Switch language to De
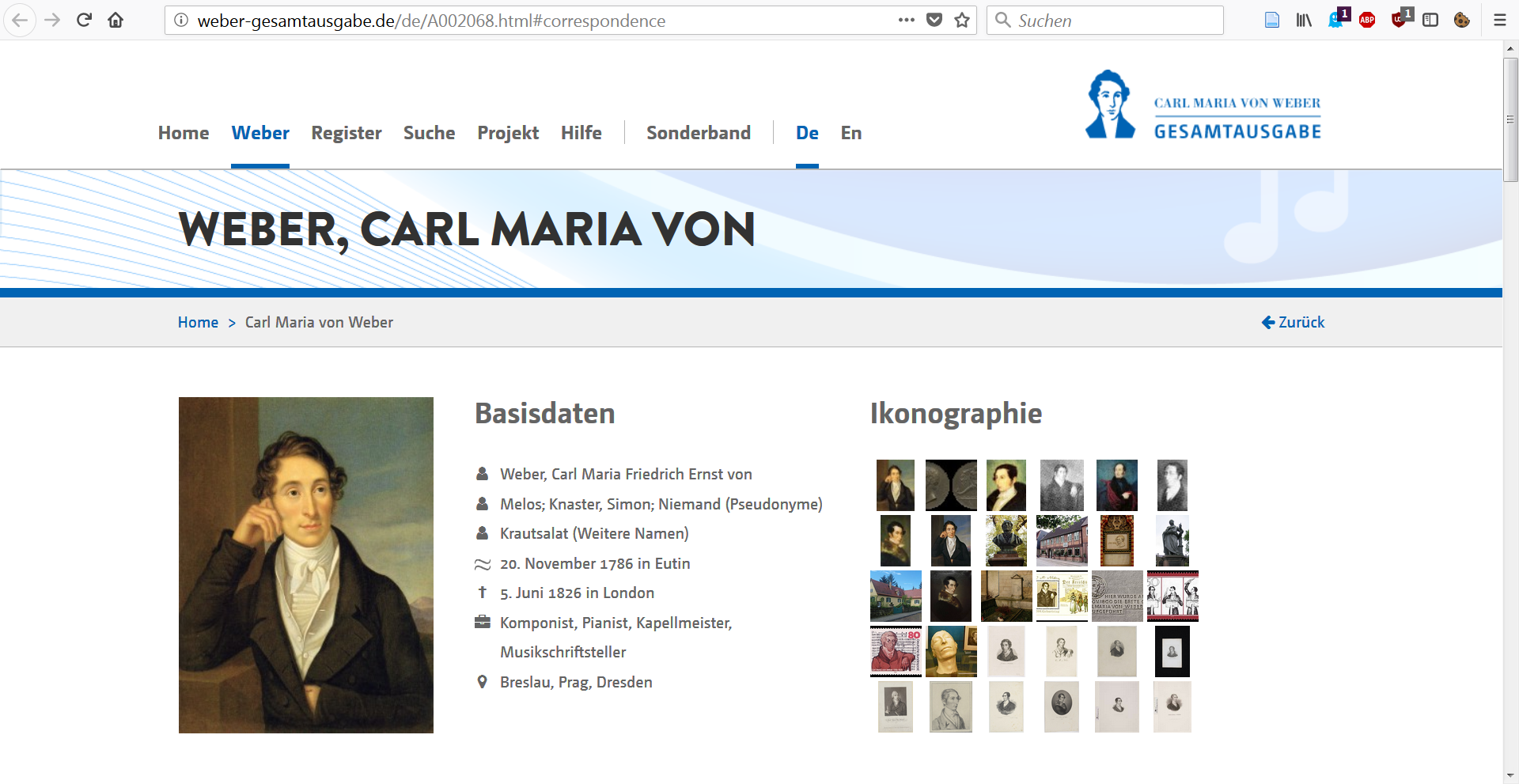The image size is (1519, 784). click(807, 133)
